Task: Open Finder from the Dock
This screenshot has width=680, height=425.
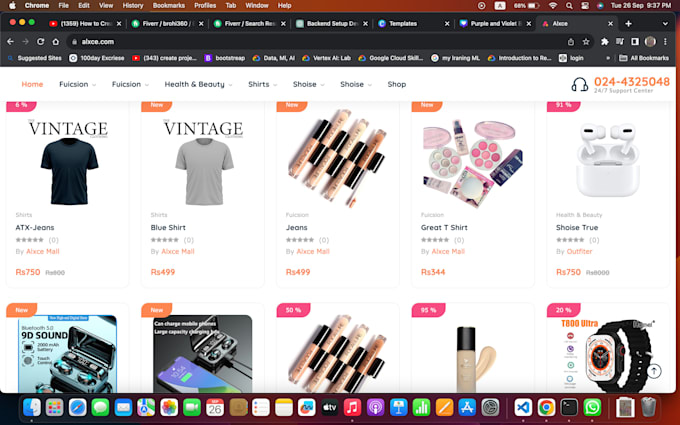Action: point(32,407)
